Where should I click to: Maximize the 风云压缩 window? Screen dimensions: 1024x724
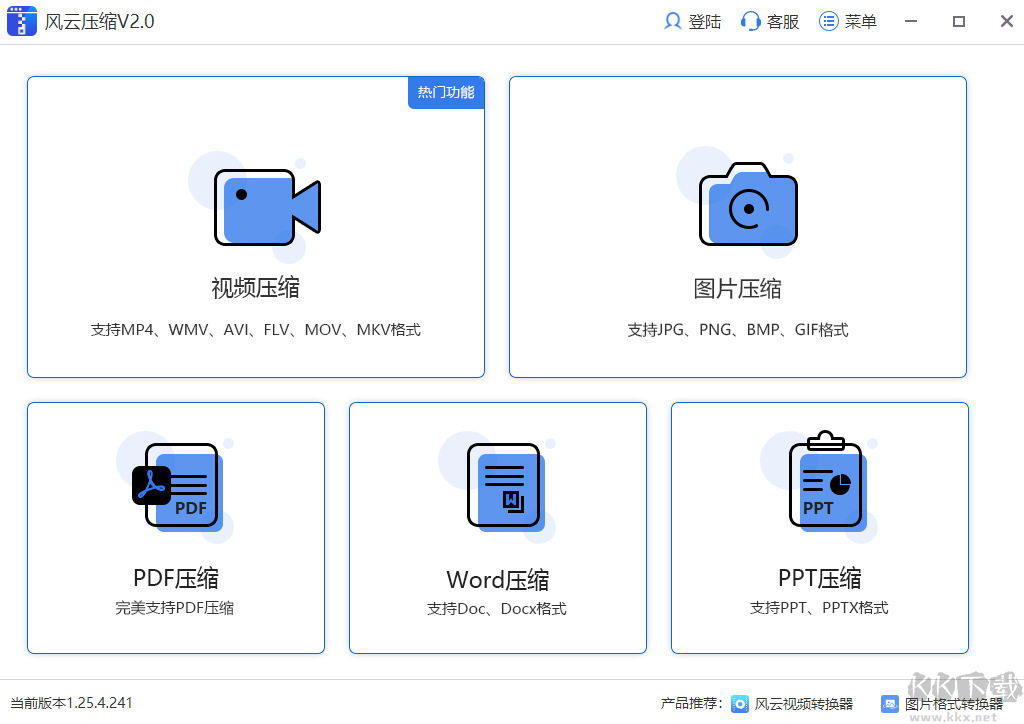point(958,21)
